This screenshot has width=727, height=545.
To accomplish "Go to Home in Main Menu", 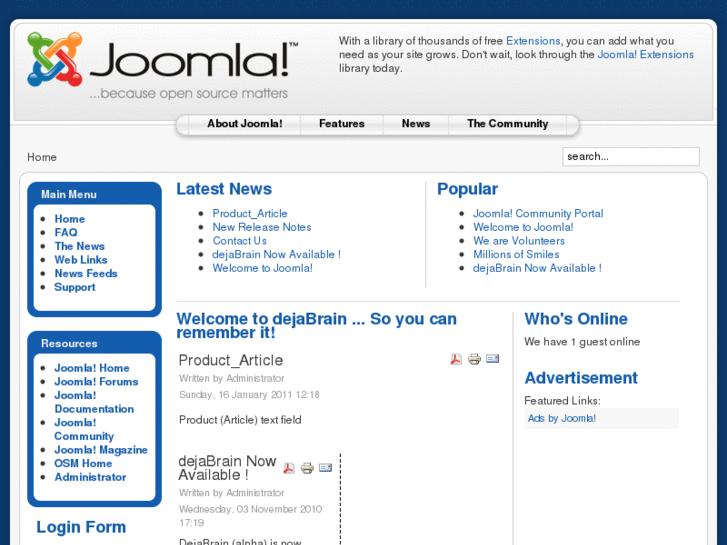I will 70,219.
